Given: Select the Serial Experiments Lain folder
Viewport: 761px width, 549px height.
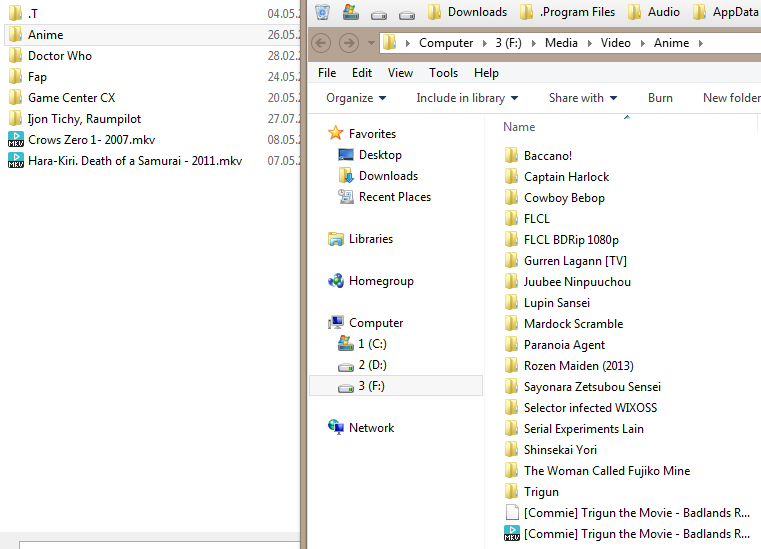Looking at the screenshot, I should (574, 429).
